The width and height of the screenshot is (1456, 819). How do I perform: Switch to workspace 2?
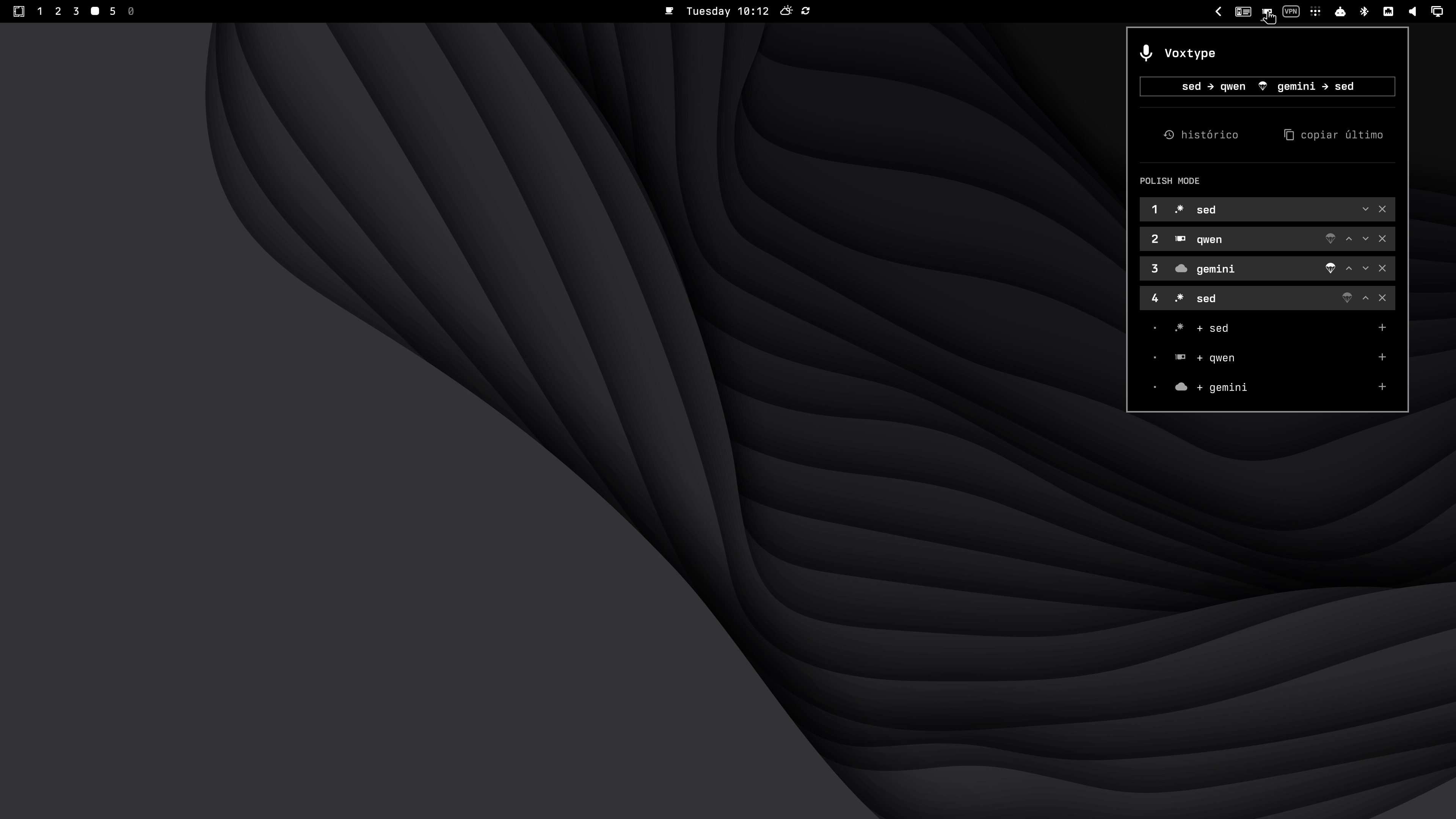(58, 11)
